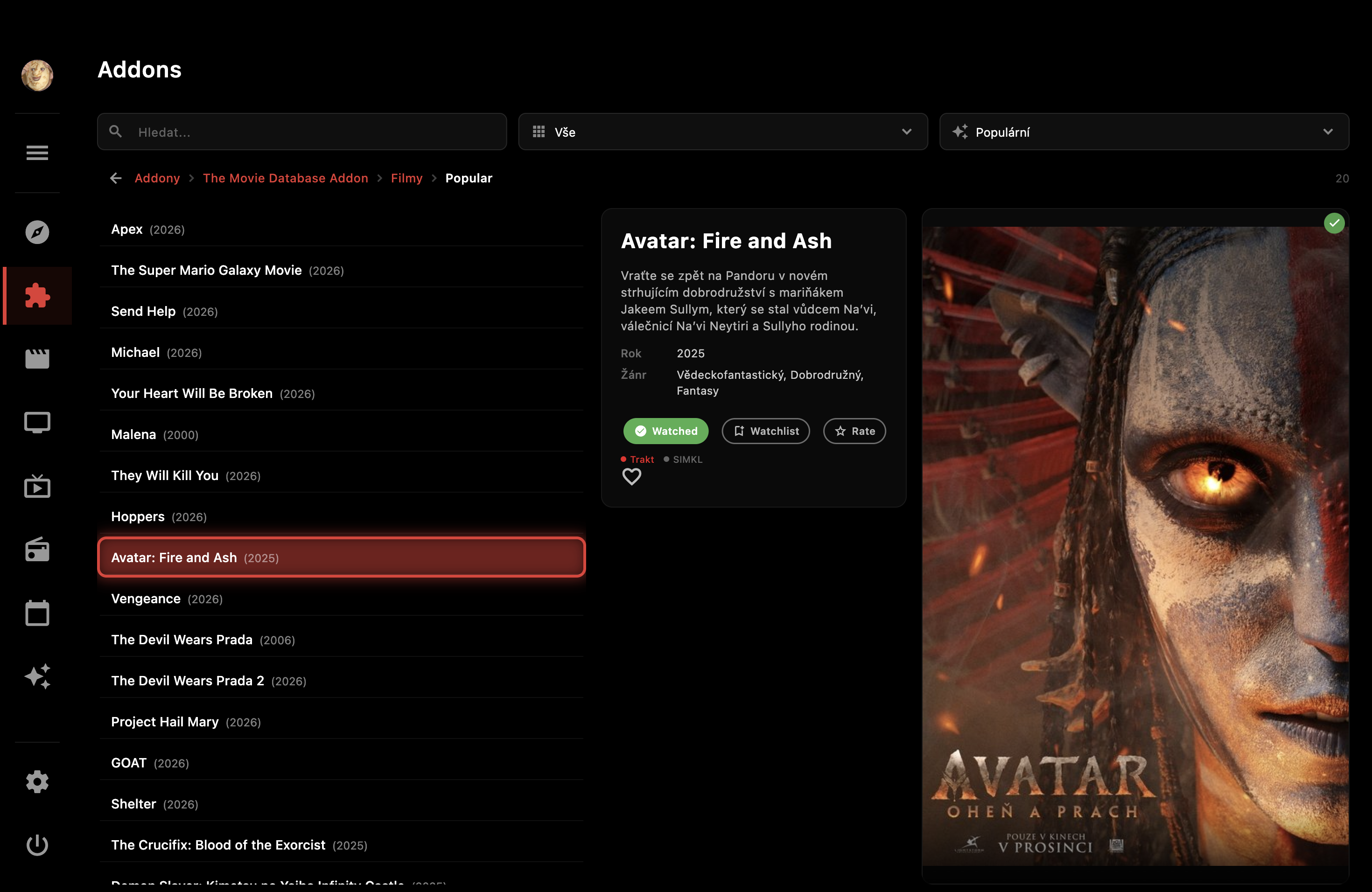This screenshot has width=1372, height=892.
Task: Open the TV shows monitor icon
Action: 37,422
